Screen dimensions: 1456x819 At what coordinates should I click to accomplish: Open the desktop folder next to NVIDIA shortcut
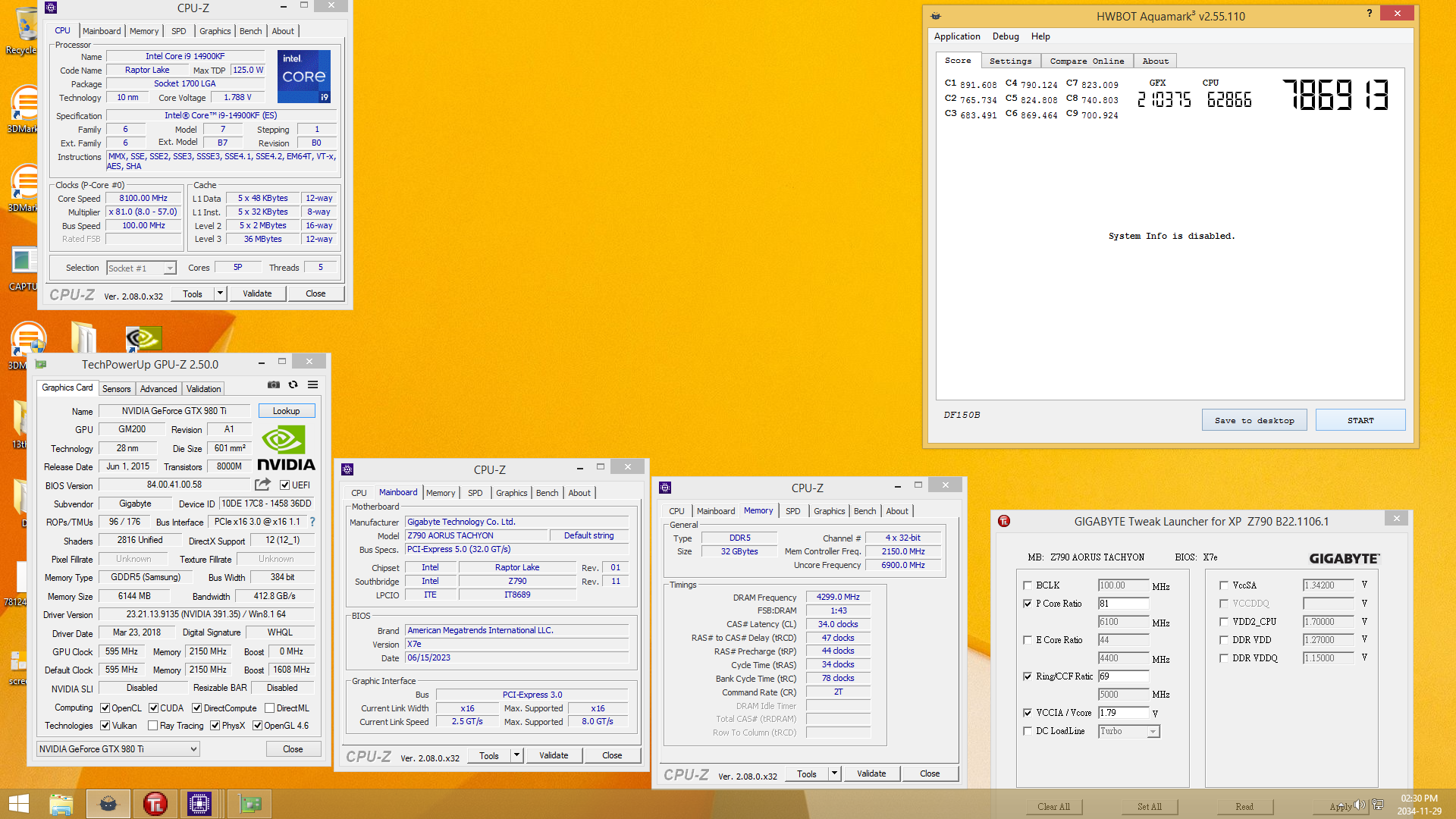[x=83, y=338]
